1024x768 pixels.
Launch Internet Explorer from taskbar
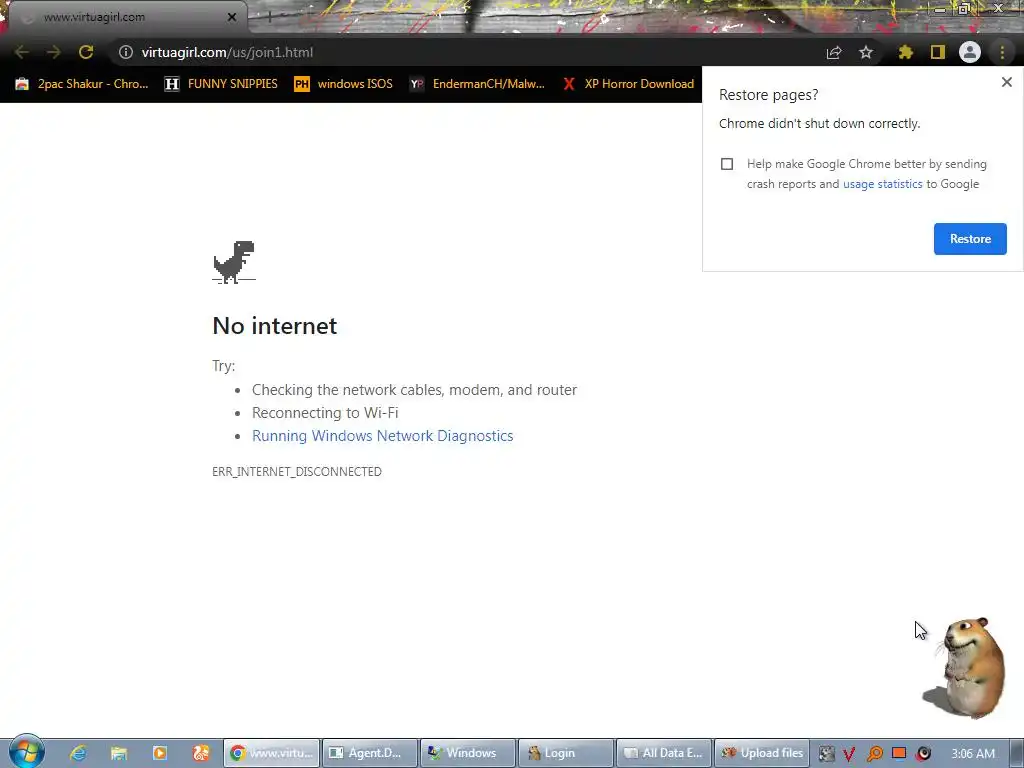point(78,753)
